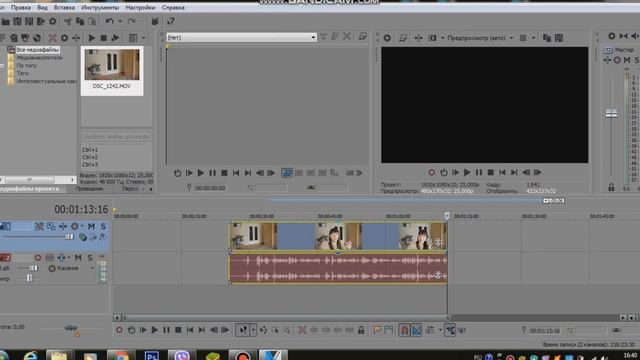The height and width of the screenshot is (360, 640).
Task: Toggle Loop Playback in timeline transport
Action: [x=131, y=330]
